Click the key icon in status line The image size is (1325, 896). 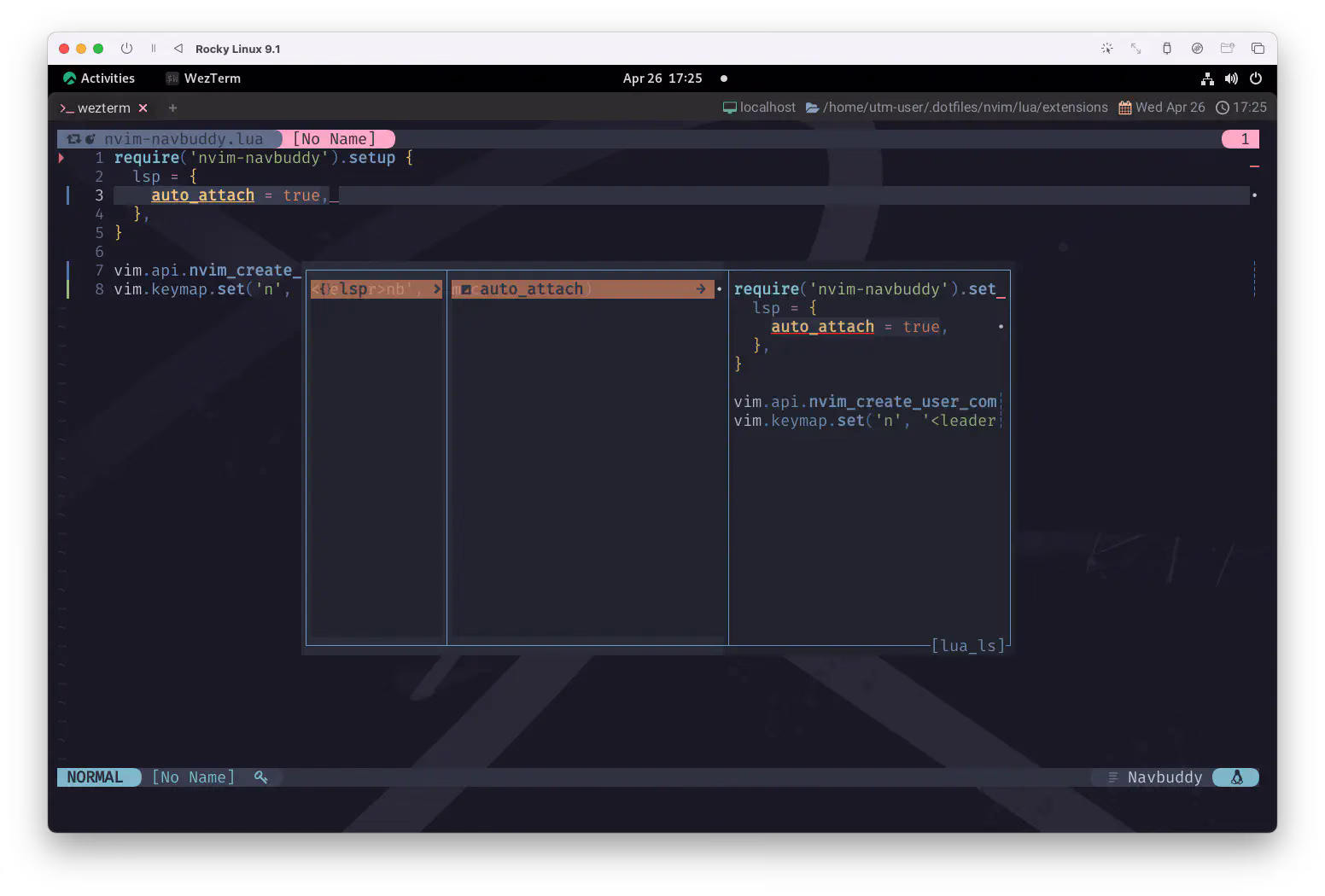260,777
